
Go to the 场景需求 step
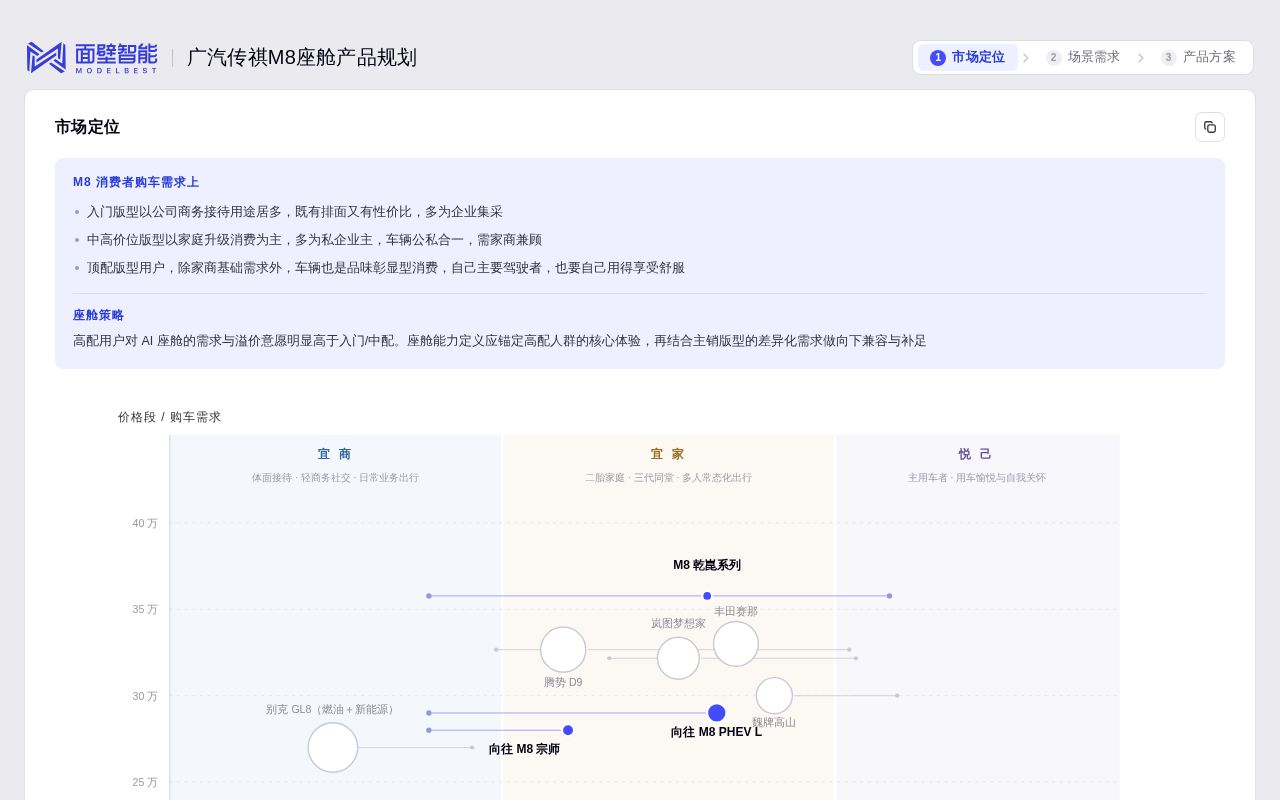point(1083,57)
